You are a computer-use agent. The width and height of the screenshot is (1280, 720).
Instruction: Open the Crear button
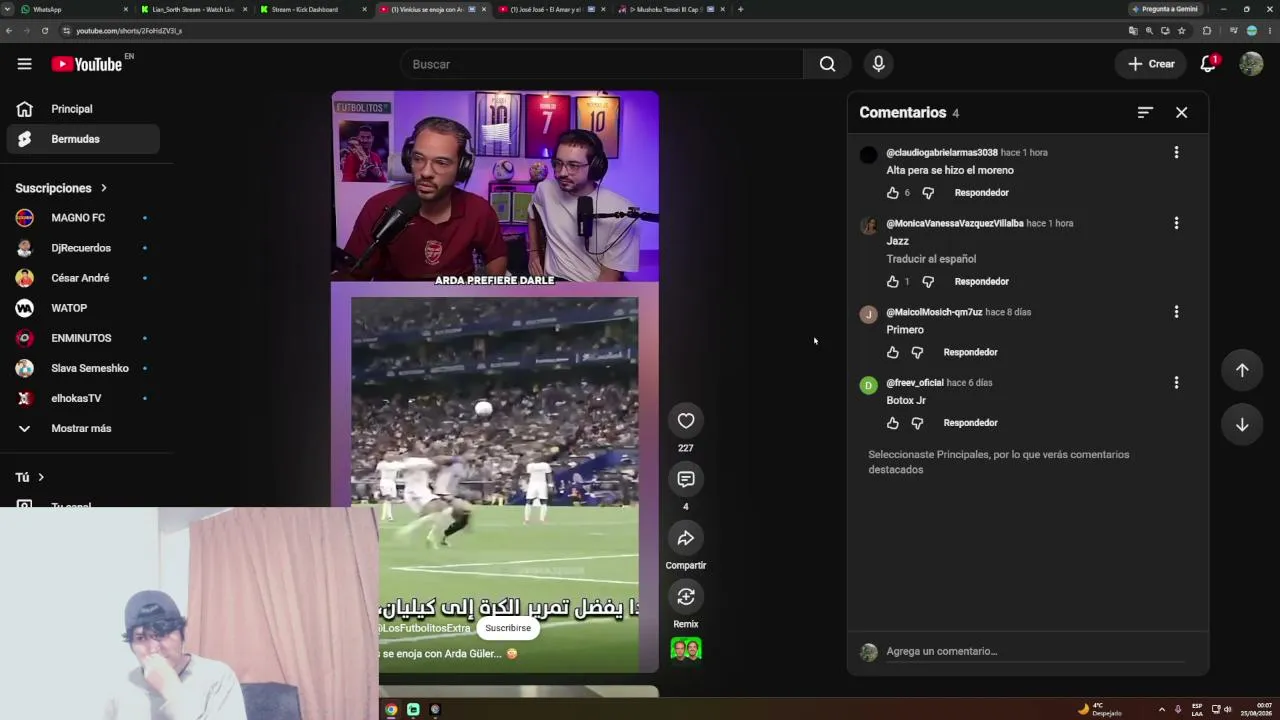pos(1151,64)
